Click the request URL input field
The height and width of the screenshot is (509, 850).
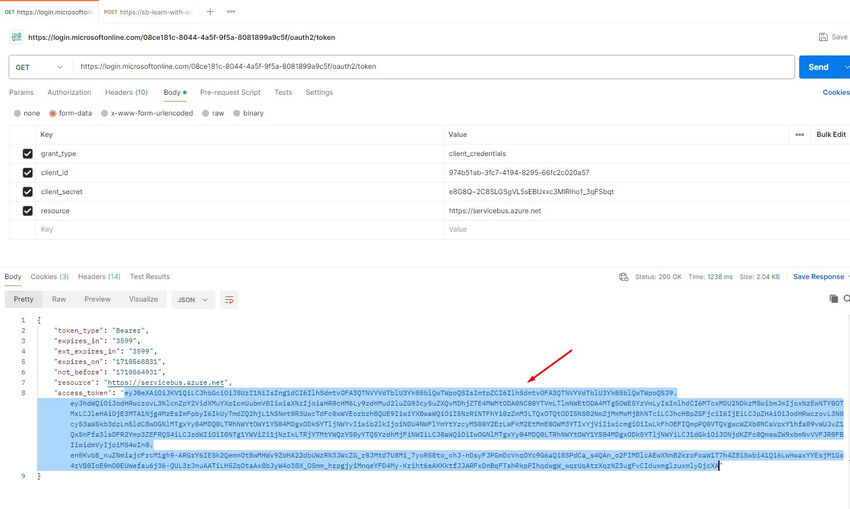[x=430, y=67]
